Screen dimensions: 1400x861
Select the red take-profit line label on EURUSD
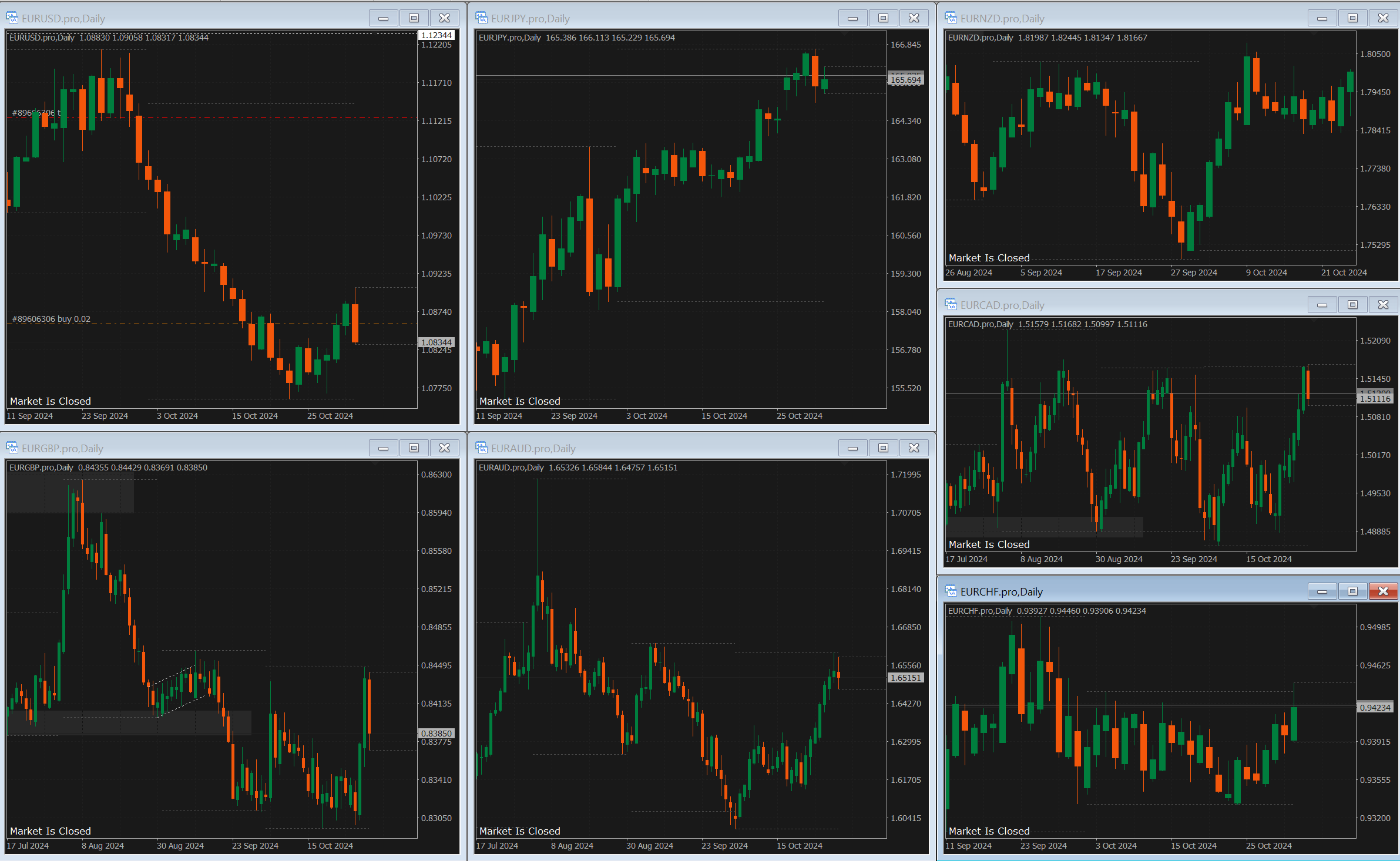[36, 113]
